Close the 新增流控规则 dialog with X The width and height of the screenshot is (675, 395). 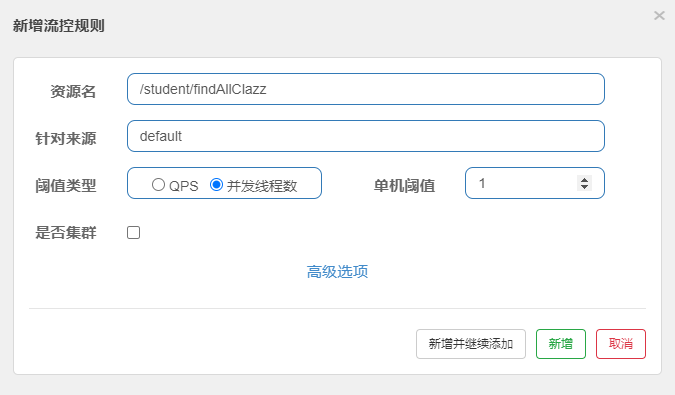tap(659, 16)
